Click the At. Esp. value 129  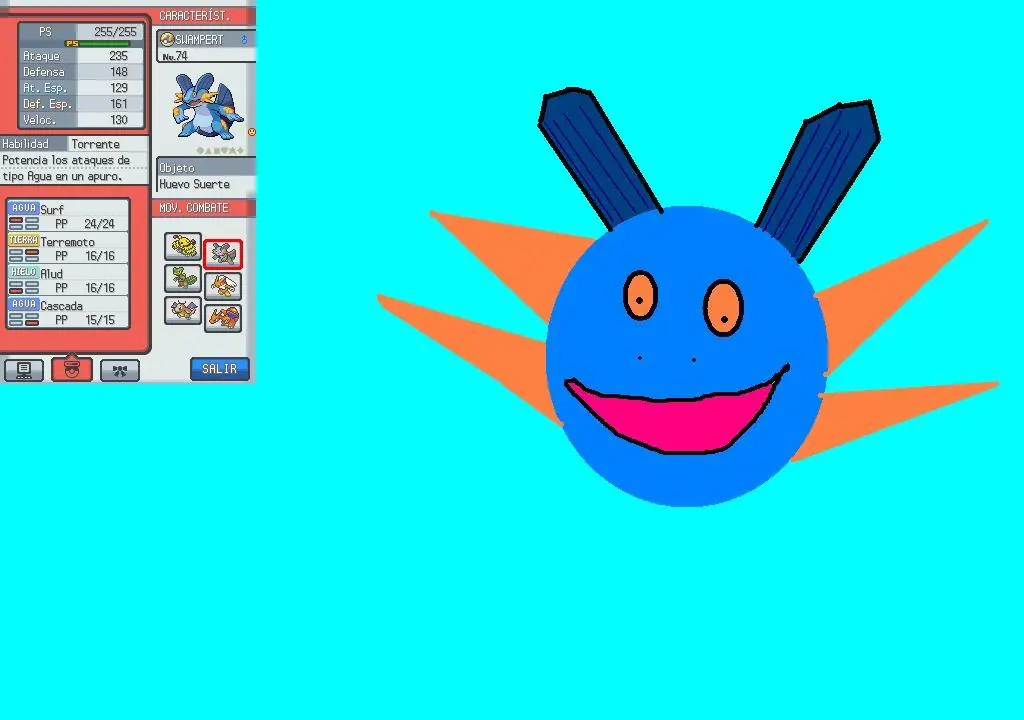click(x=118, y=88)
